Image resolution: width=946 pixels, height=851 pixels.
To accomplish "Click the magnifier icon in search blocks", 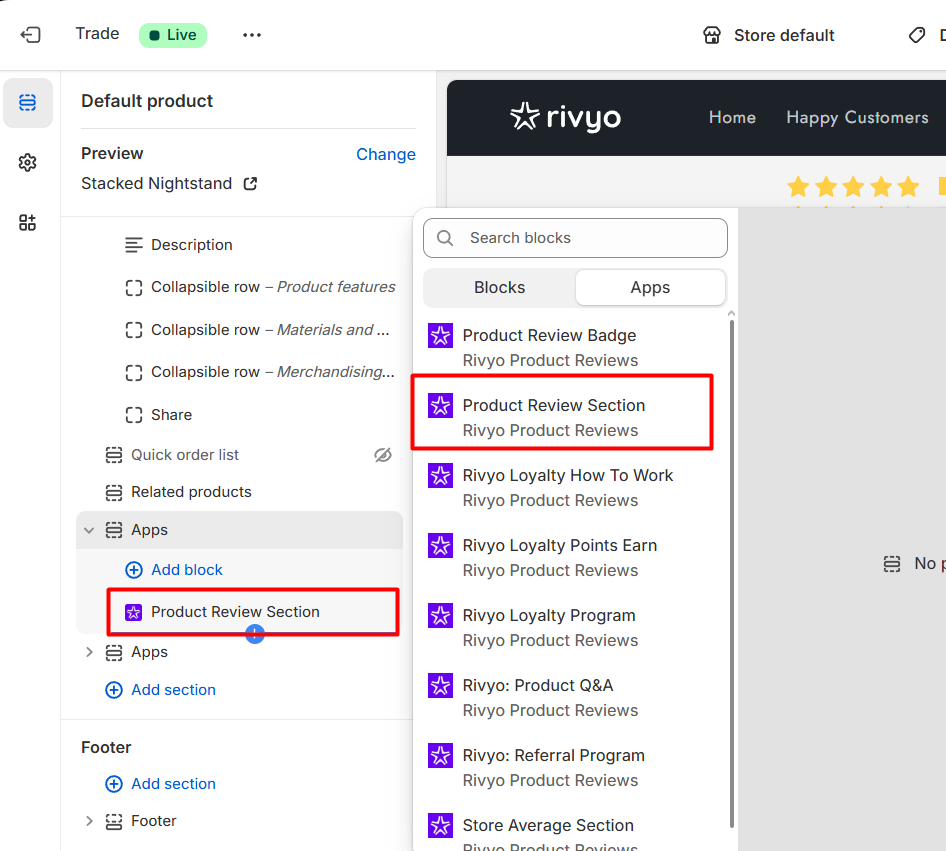I will 445,238.
